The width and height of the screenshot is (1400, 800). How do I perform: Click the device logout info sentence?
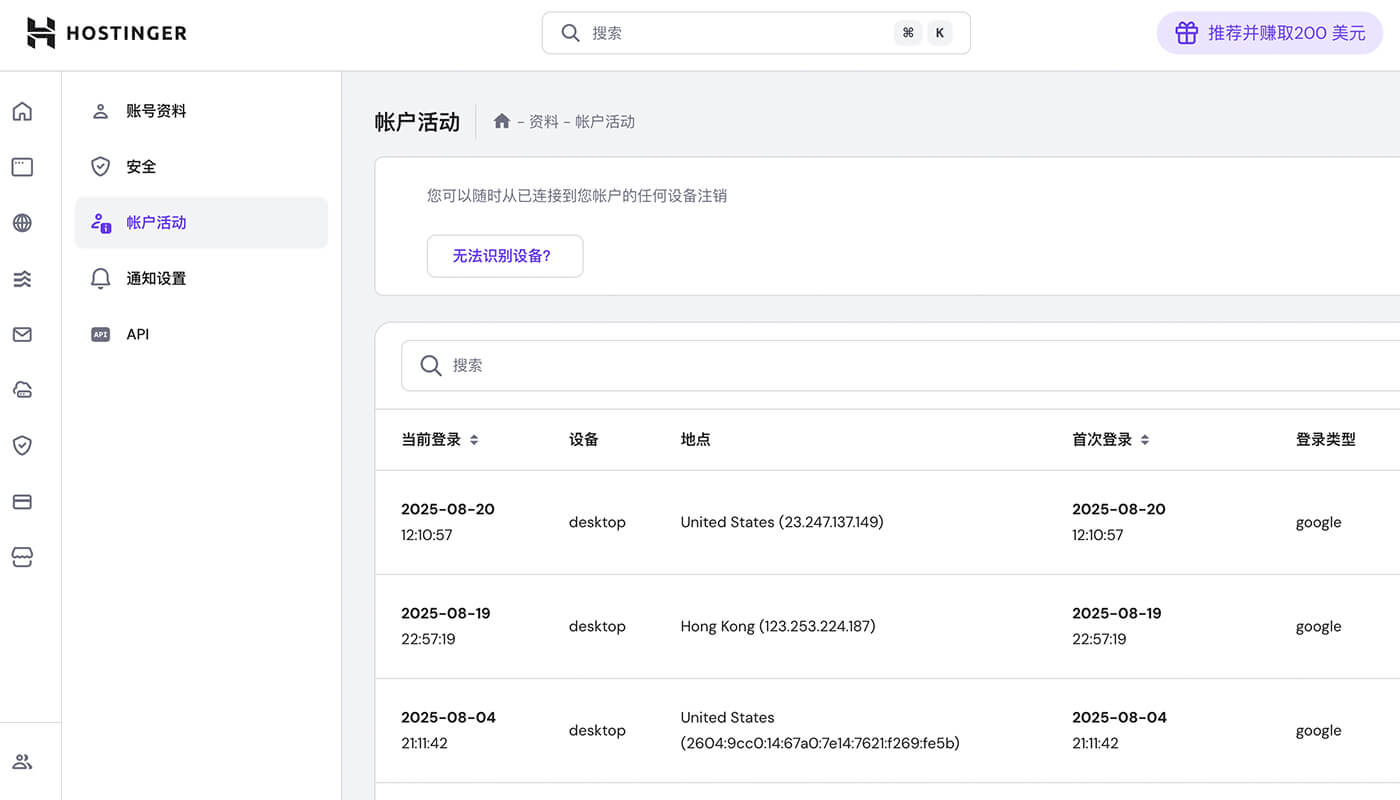577,196
